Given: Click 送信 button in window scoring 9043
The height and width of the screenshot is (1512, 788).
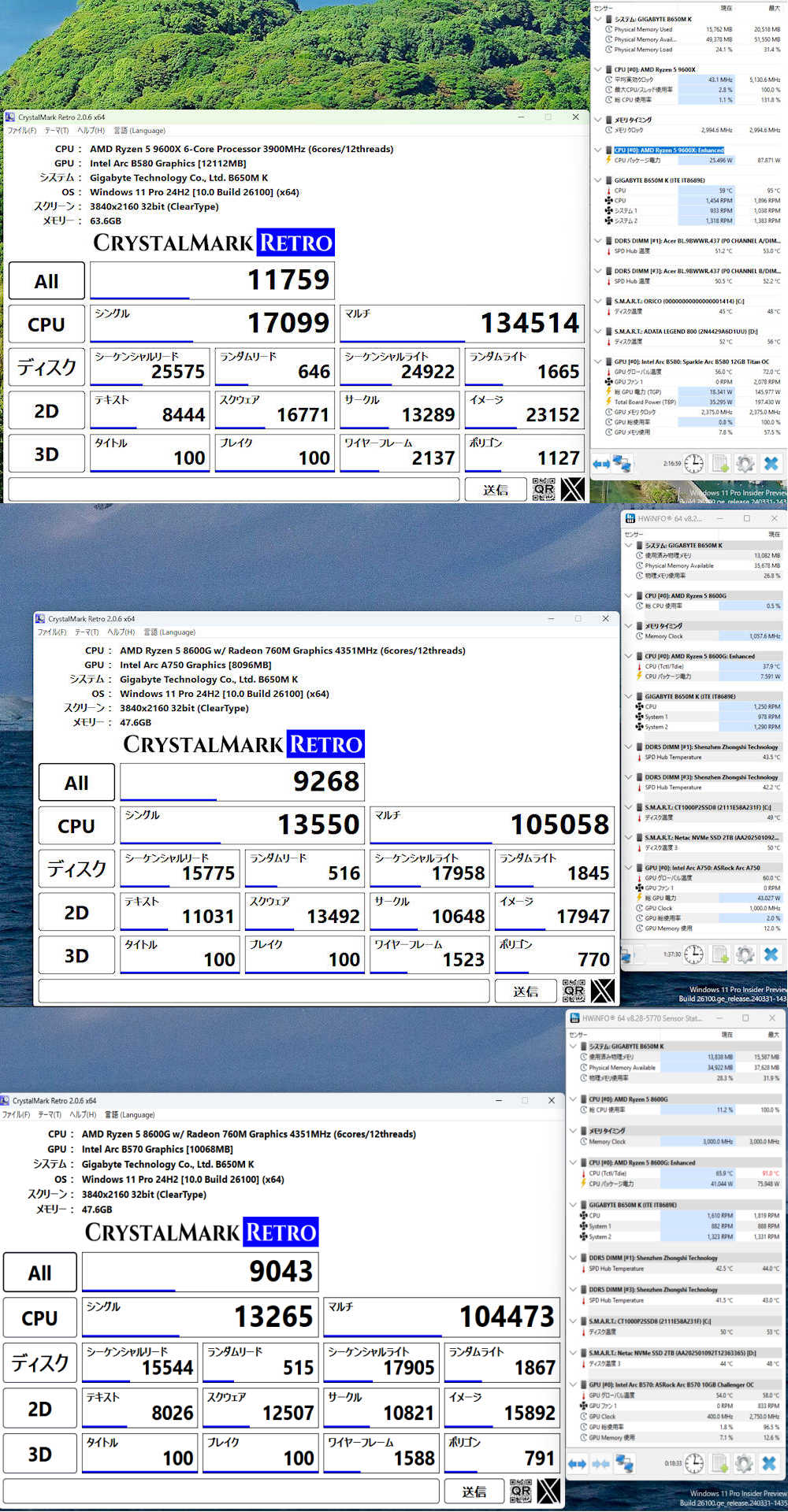Looking at the screenshot, I should pyautogui.click(x=474, y=1492).
